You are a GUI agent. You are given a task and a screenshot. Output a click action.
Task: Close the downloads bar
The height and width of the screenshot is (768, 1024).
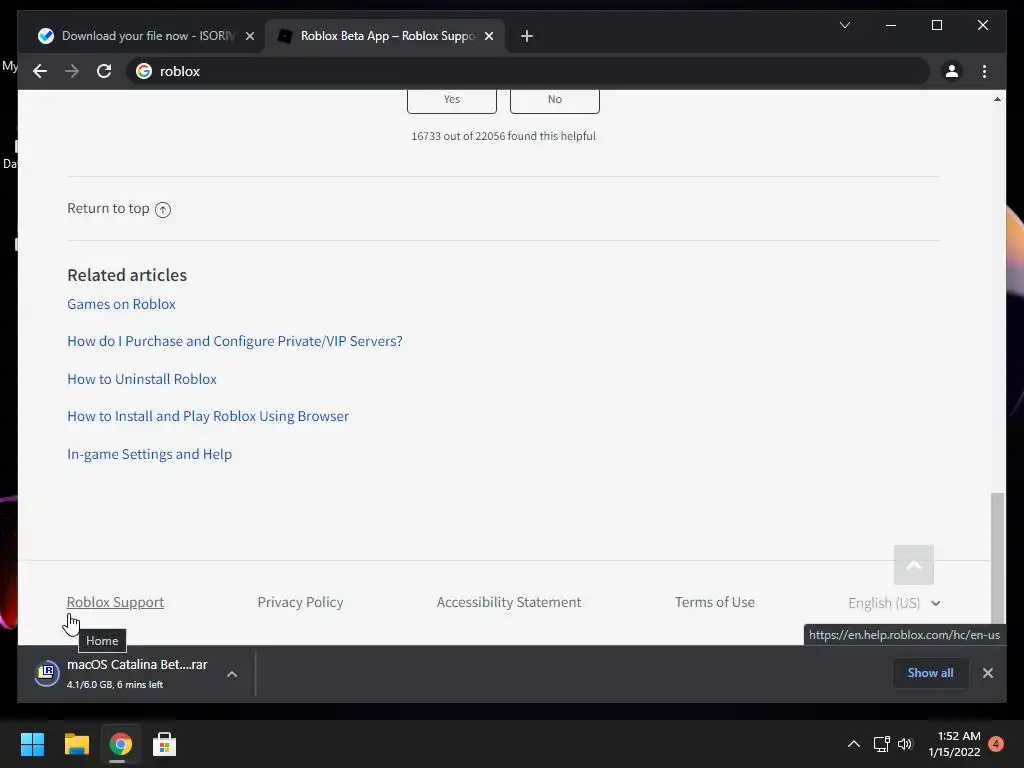click(987, 673)
